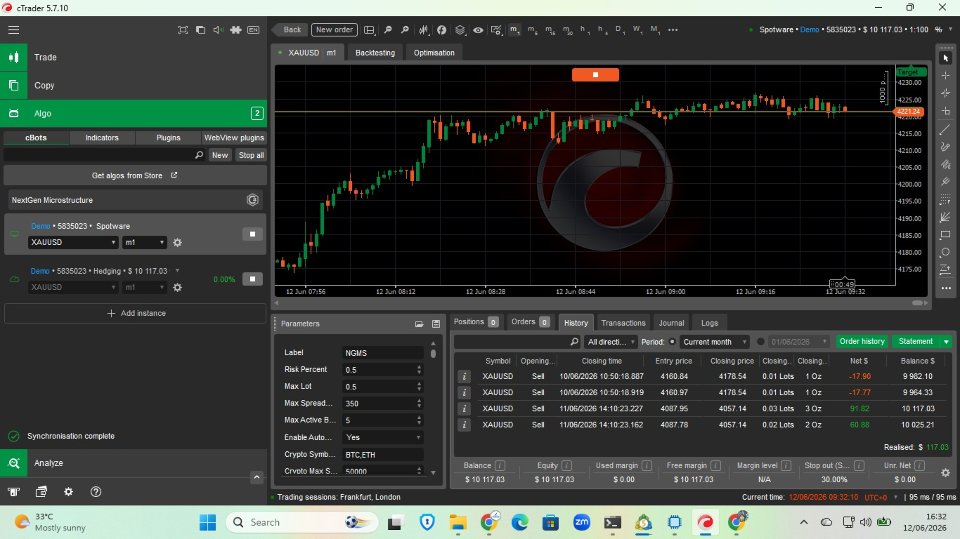Screen dimensions: 960x539
Task: Click the Stop all button
Action: (x=251, y=155)
